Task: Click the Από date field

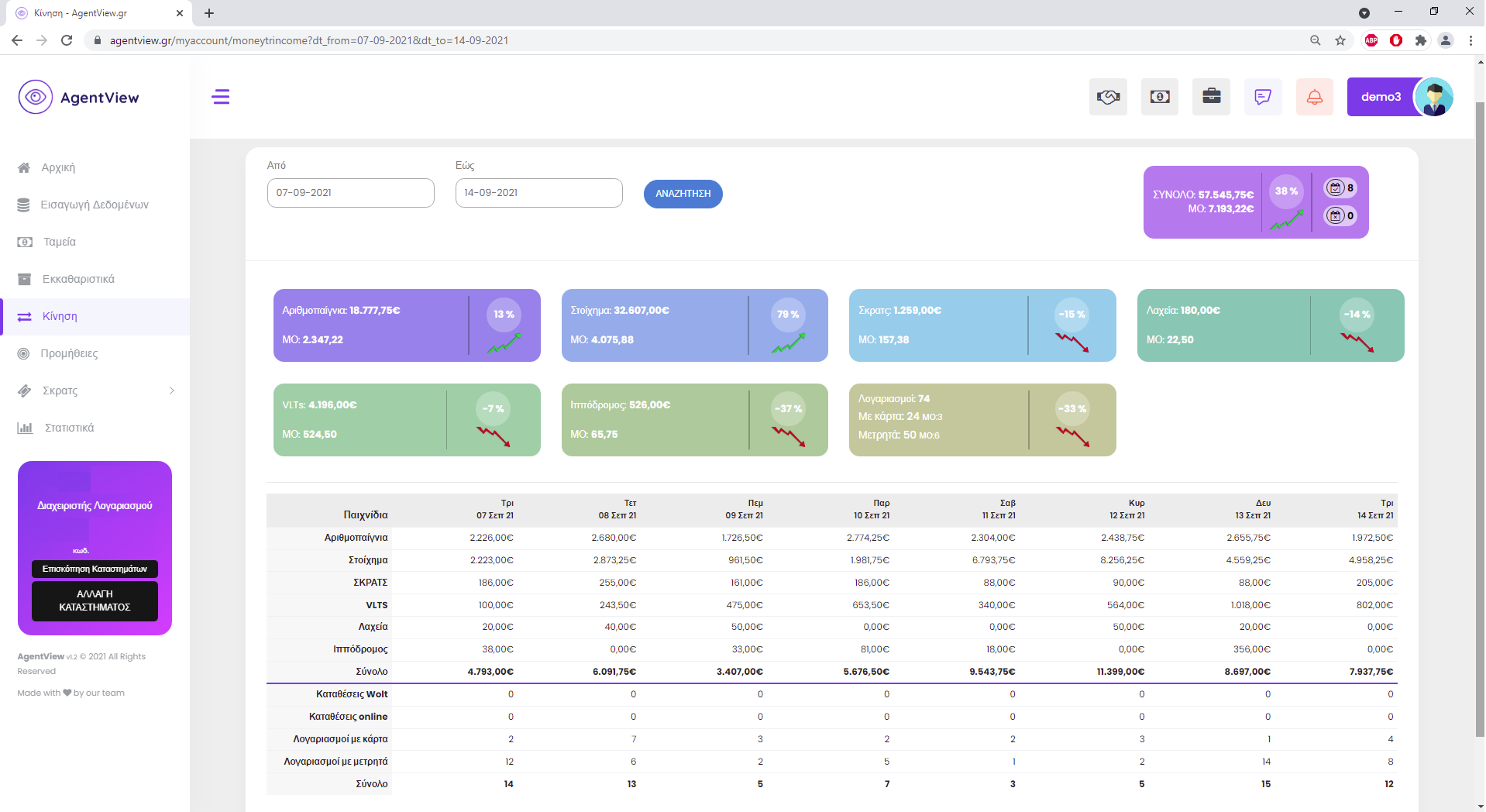Action: 350,193
